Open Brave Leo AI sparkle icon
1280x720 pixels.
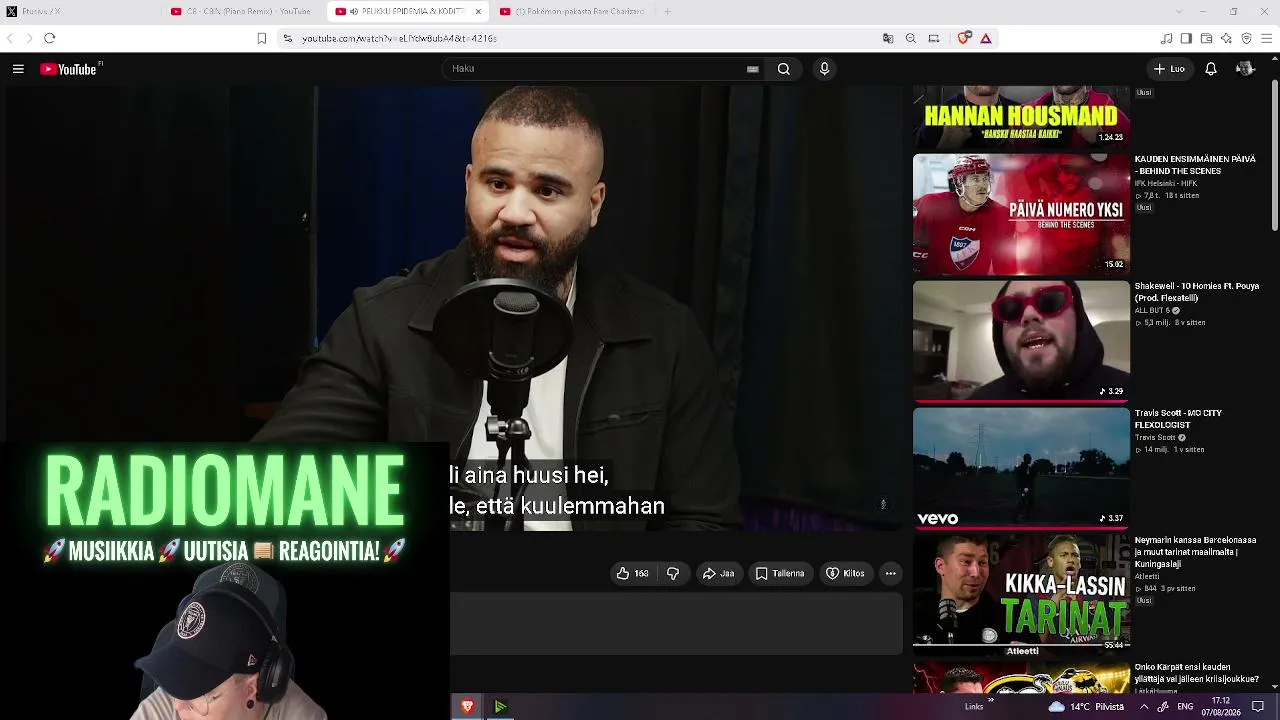1226,38
